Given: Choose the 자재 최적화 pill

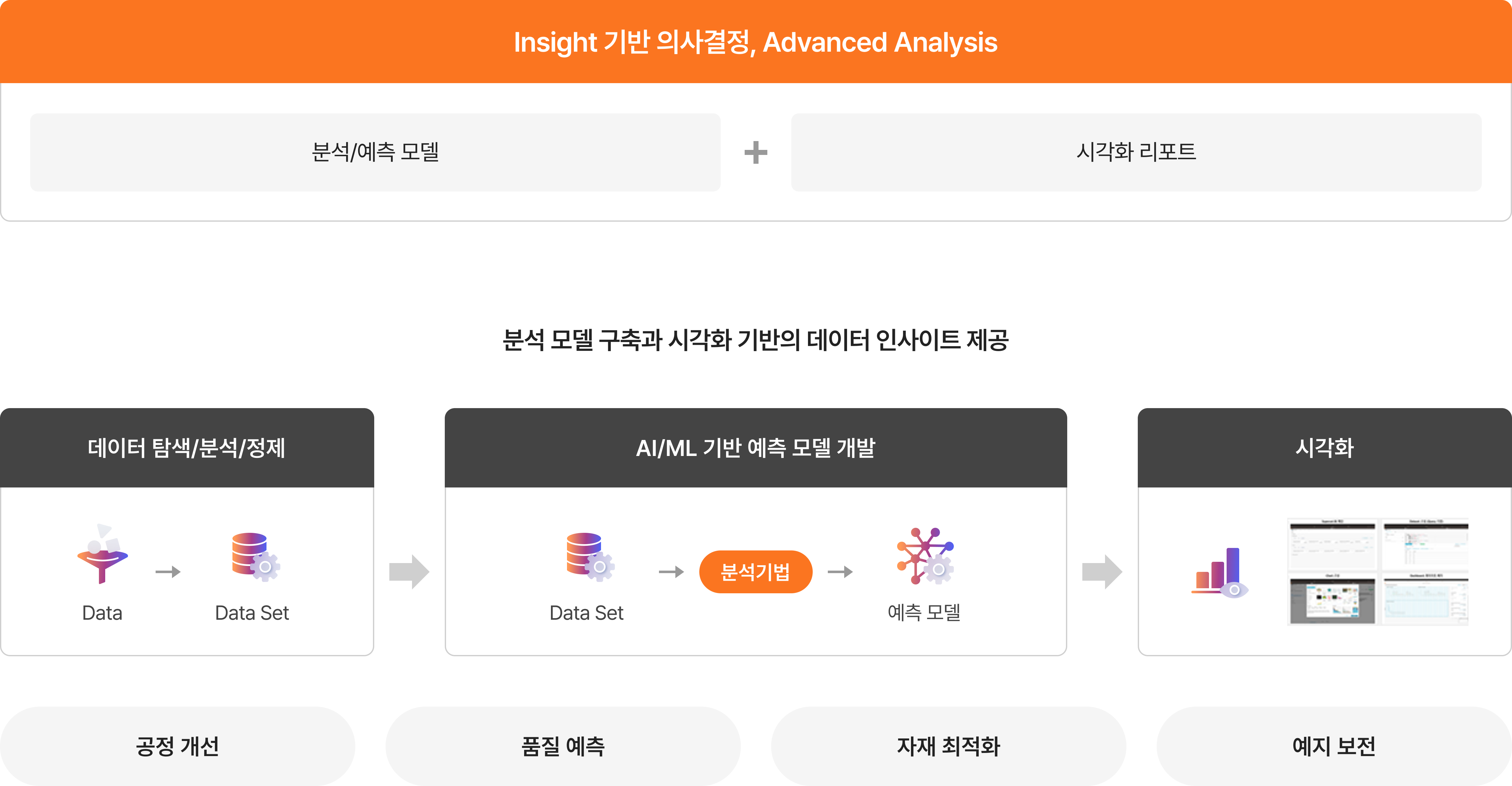Looking at the screenshot, I should [x=948, y=745].
